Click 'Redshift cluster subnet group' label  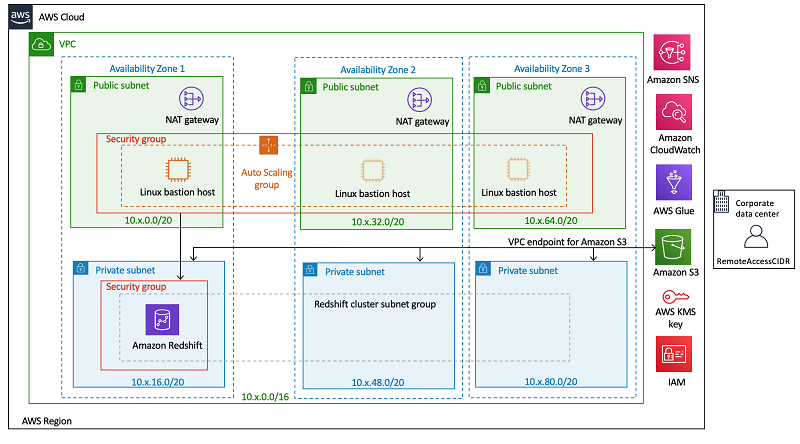(375, 304)
